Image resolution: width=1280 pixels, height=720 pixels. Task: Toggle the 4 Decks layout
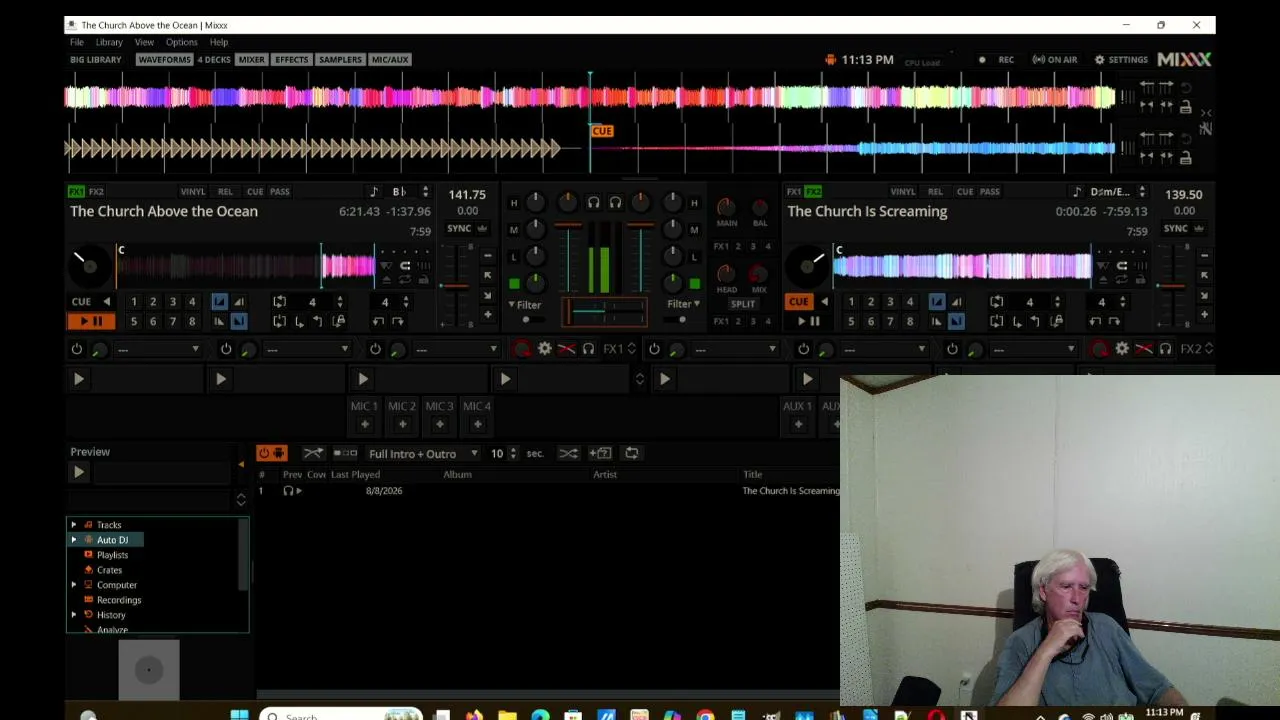point(214,60)
